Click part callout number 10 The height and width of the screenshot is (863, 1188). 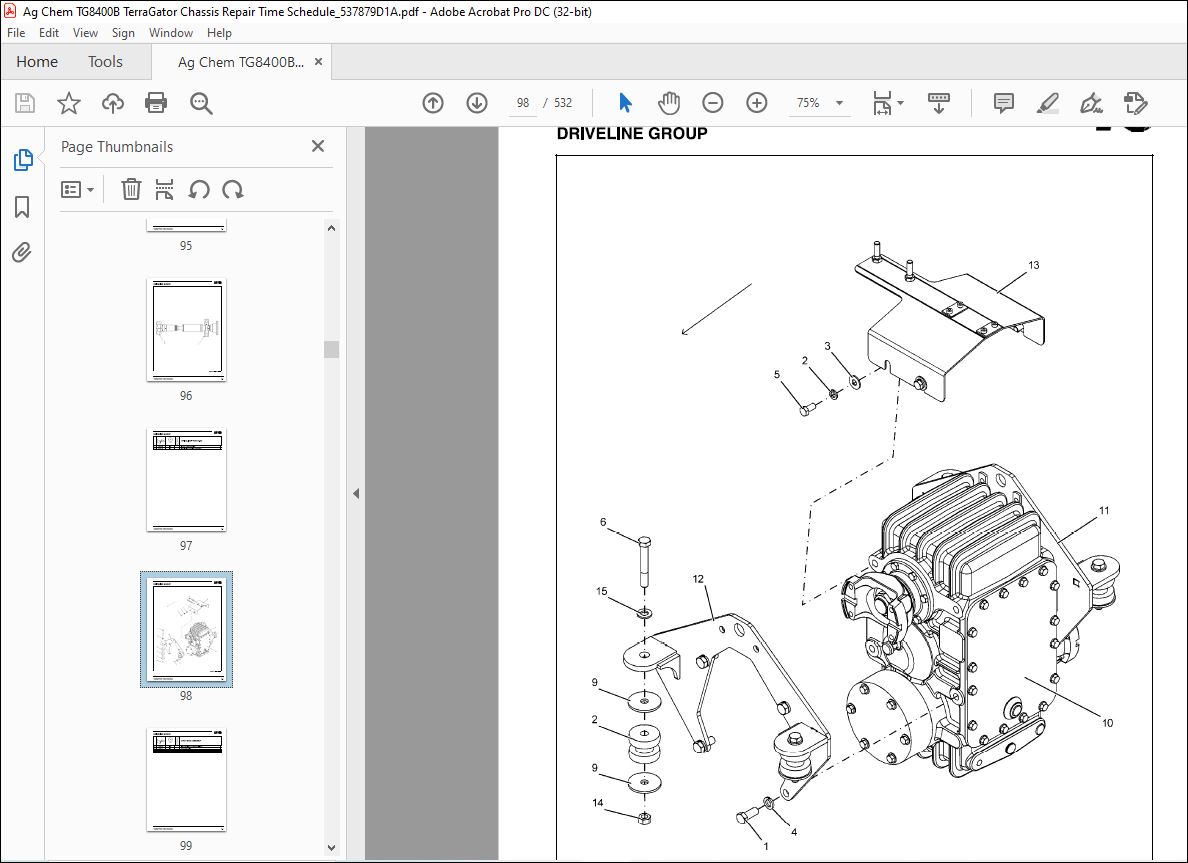pyautogui.click(x=1108, y=723)
